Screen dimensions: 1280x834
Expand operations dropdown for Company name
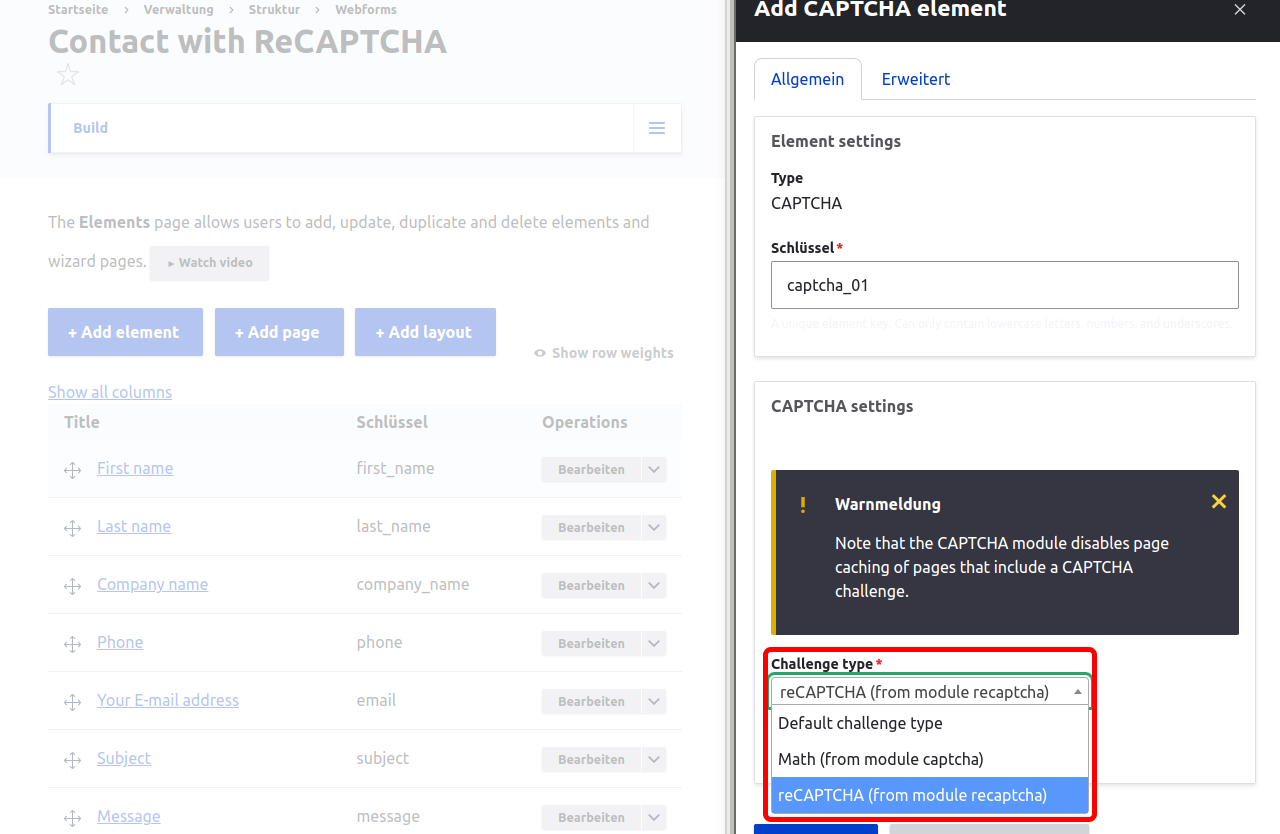click(x=654, y=586)
